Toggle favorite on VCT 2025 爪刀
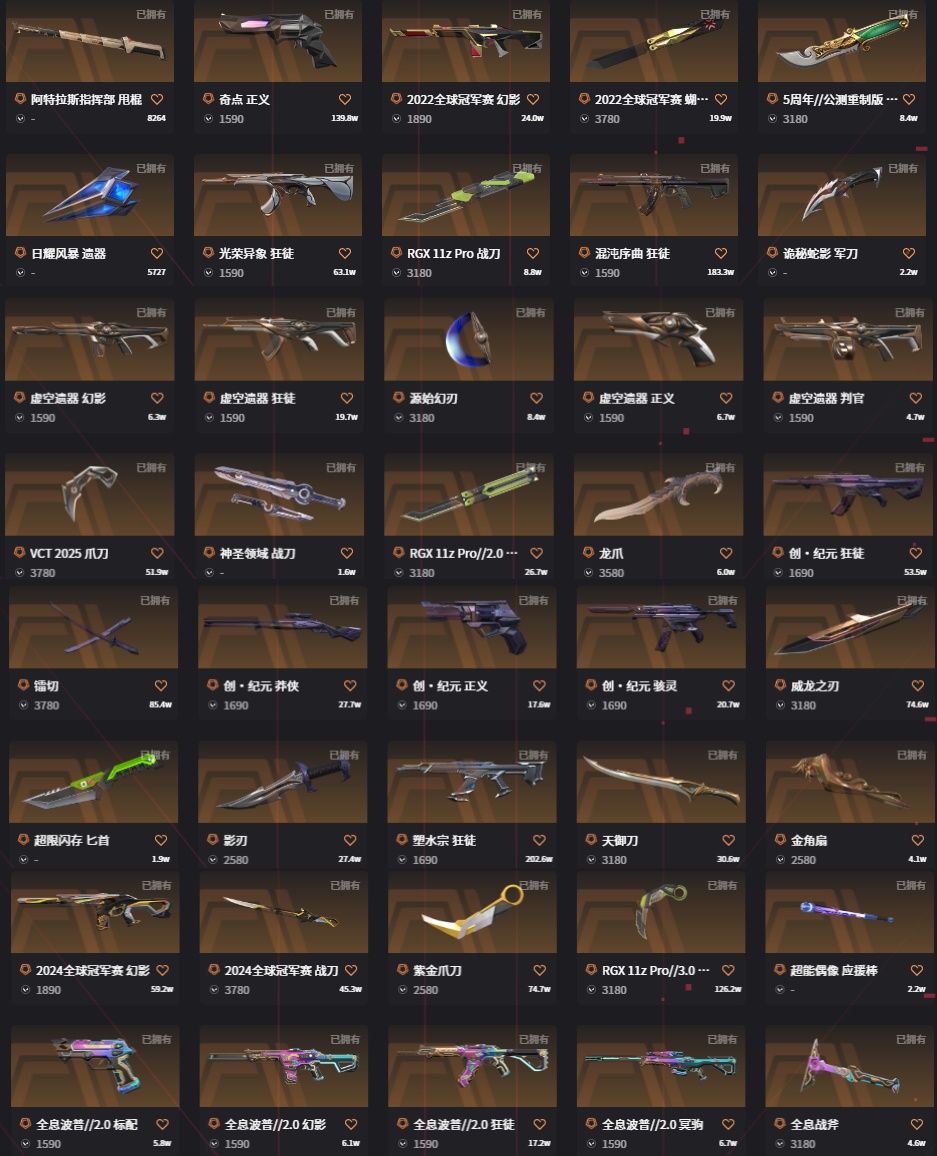 click(x=158, y=553)
